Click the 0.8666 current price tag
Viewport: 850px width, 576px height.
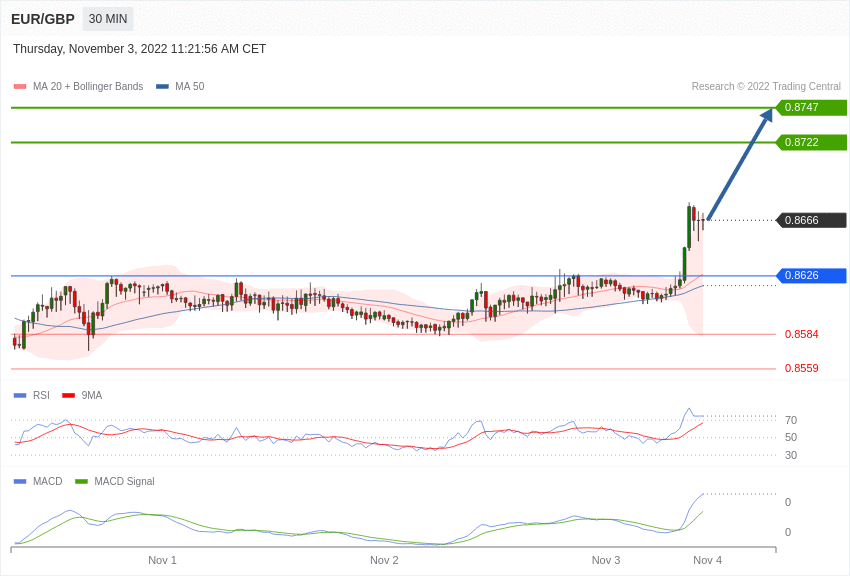(x=811, y=220)
